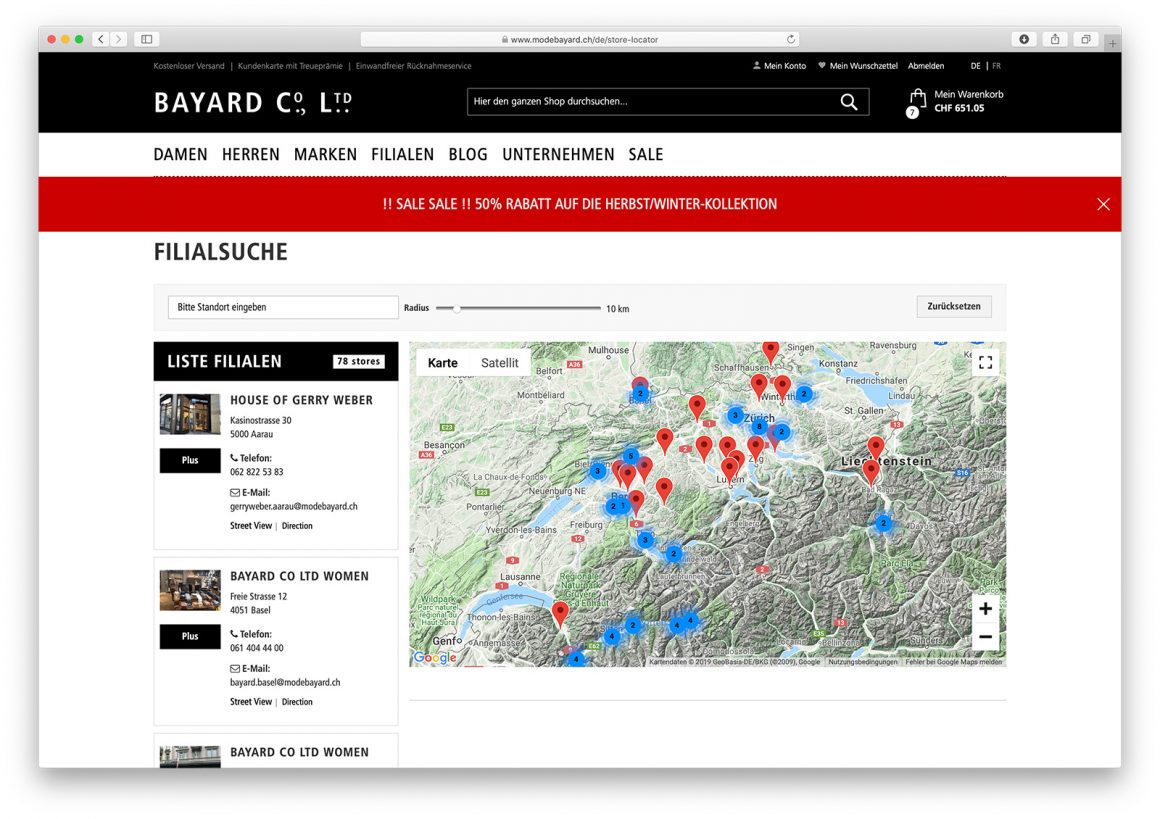Select the red pin near Lausanne lake
Screen dimensions: 1160x819
click(561, 614)
